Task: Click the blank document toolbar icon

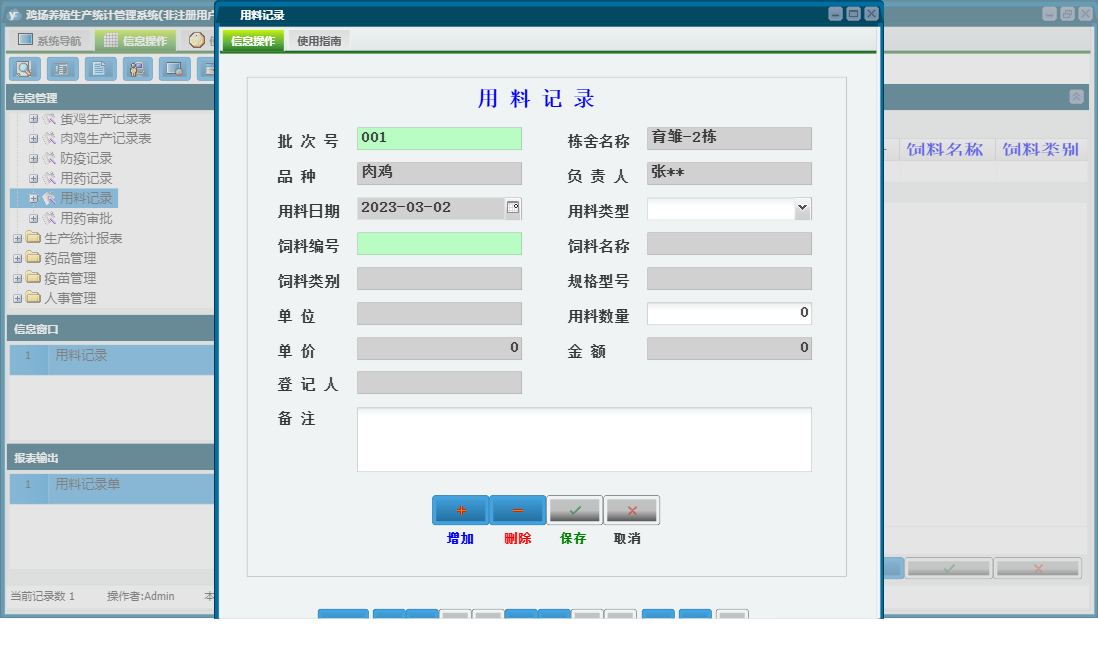Action: (100, 69)
